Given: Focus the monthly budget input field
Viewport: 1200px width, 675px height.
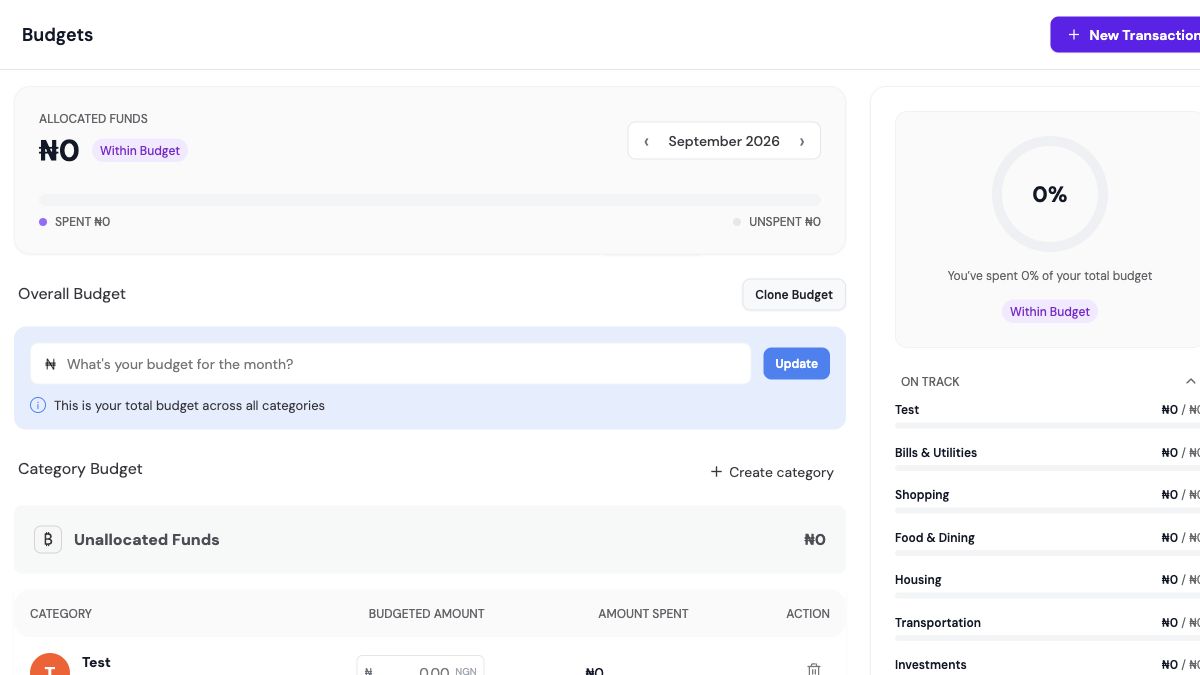Looking at the screenshot, I should coord(390,364).
